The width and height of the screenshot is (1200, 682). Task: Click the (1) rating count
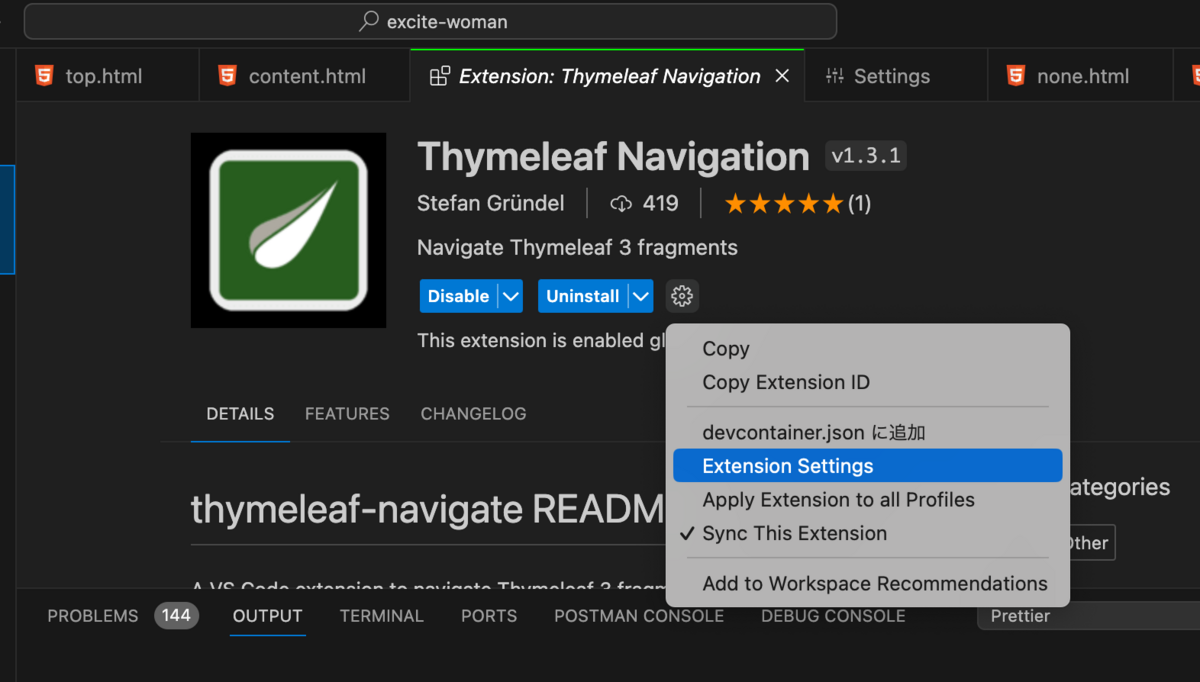(859, 204)
